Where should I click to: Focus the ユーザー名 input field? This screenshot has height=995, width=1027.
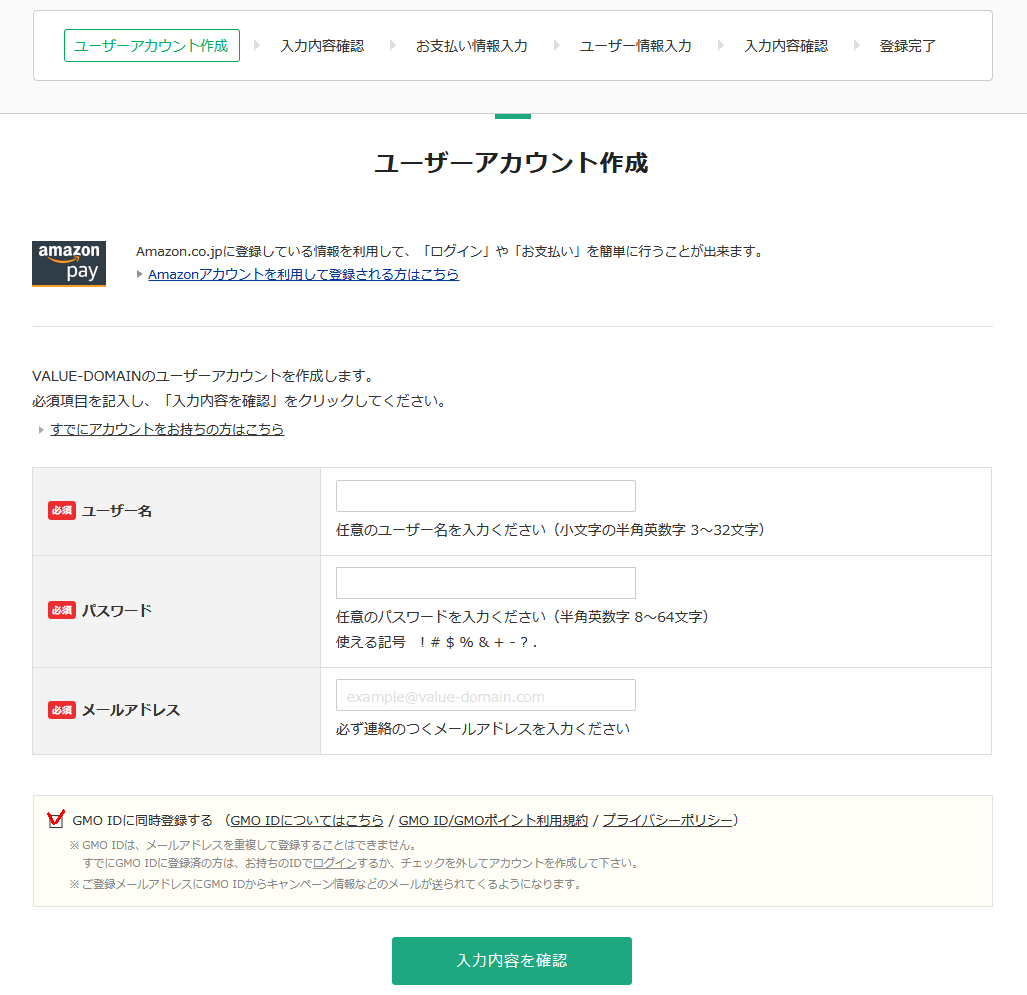(485, 496)
